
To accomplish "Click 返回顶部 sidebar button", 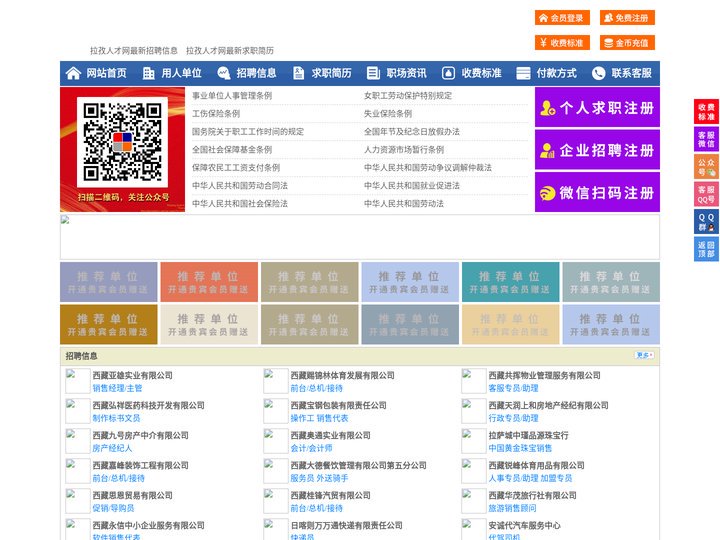I will [706, 249].
